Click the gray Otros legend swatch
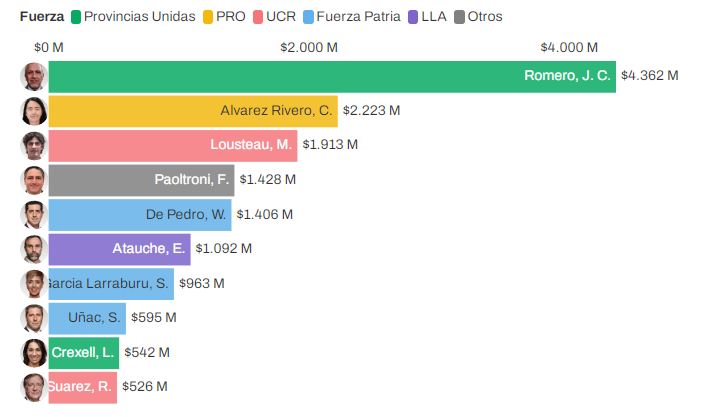 coord(460,17)
